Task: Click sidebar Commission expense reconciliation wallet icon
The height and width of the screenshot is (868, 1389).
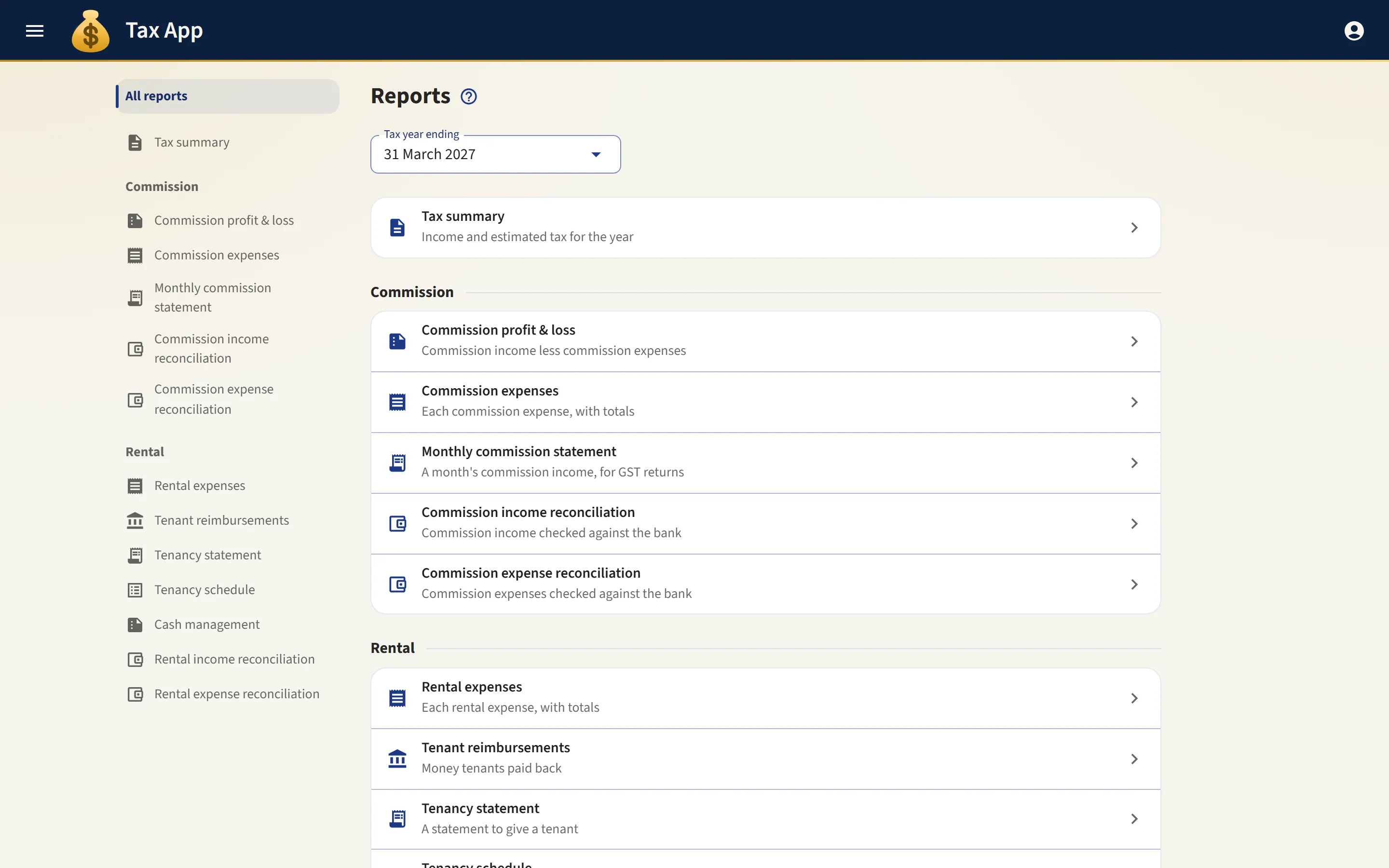Action: pos(135,400)
